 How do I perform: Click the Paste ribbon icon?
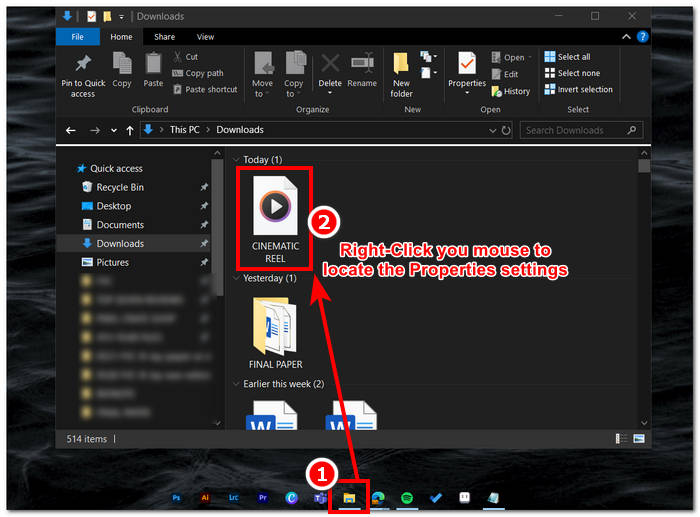(x=153, y=70)
